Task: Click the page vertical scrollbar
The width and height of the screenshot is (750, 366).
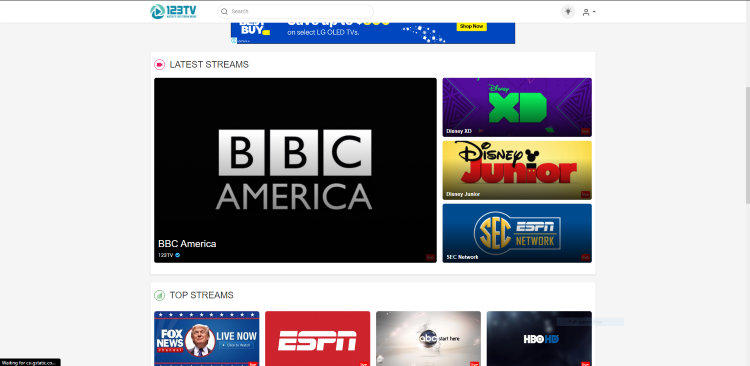Action: pyautogui.click(x=747, y=145)
